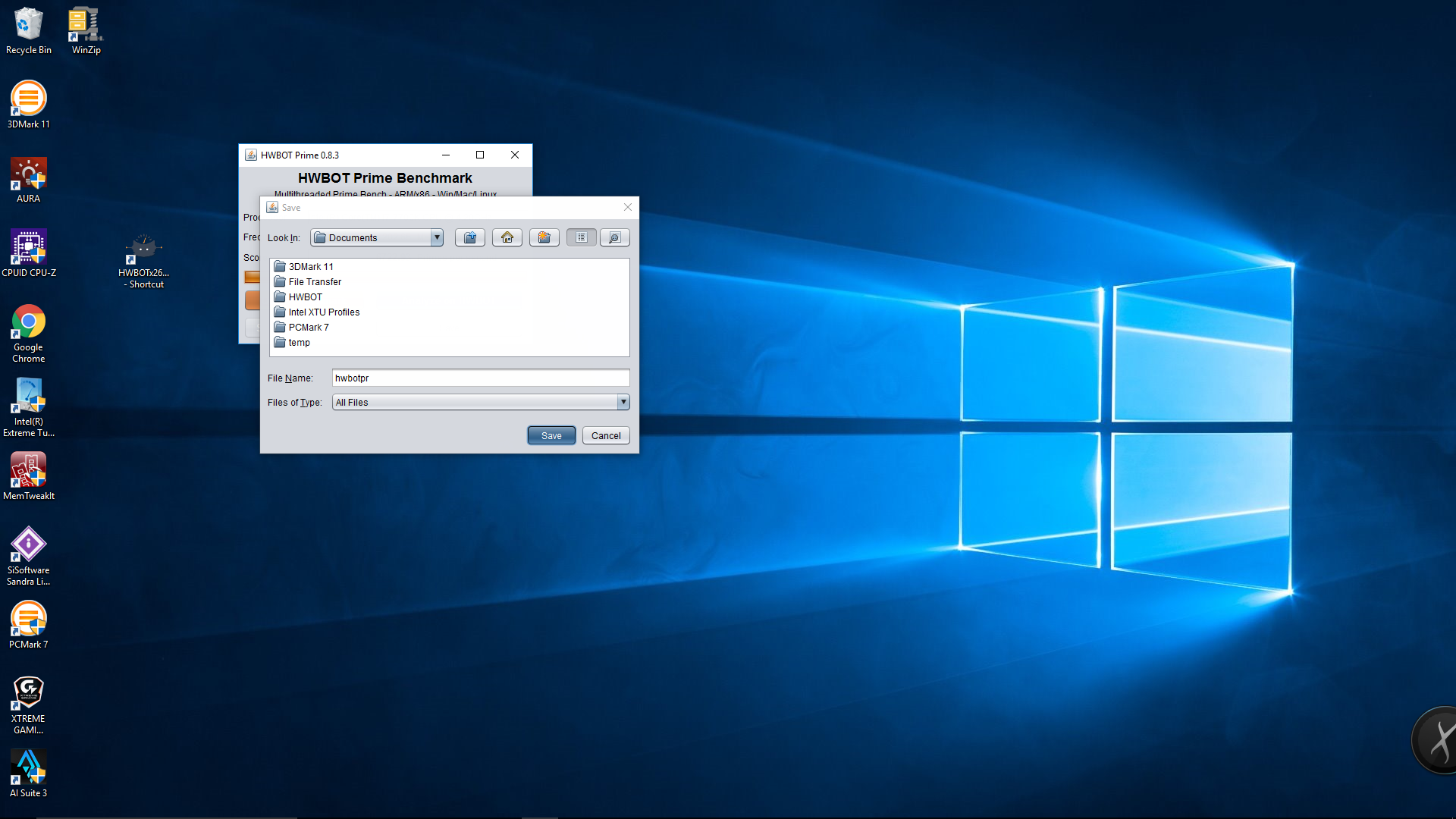
Task: Open SiSoftware Sandra Lite icon
Action: click(29, 557)
